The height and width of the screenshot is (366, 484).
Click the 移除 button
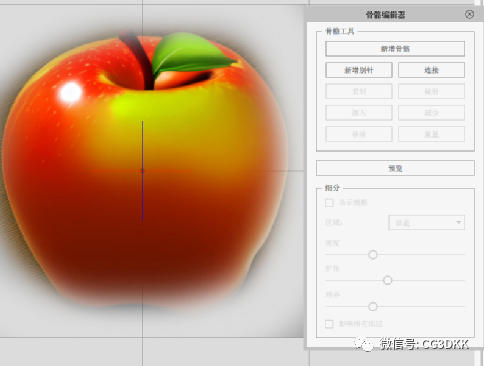tap(359, 134)
